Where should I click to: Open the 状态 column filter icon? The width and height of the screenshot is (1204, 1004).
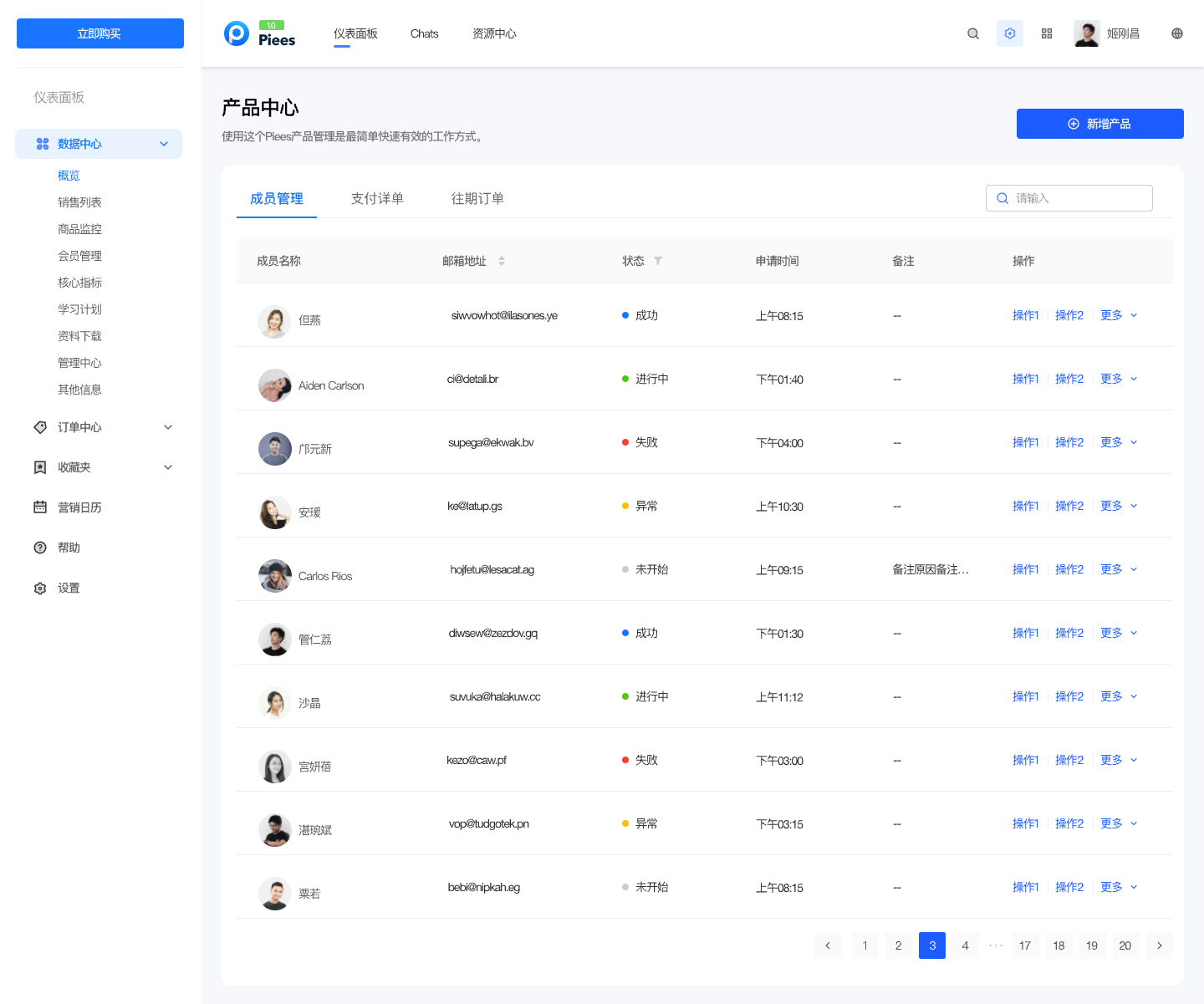point(658,261)
